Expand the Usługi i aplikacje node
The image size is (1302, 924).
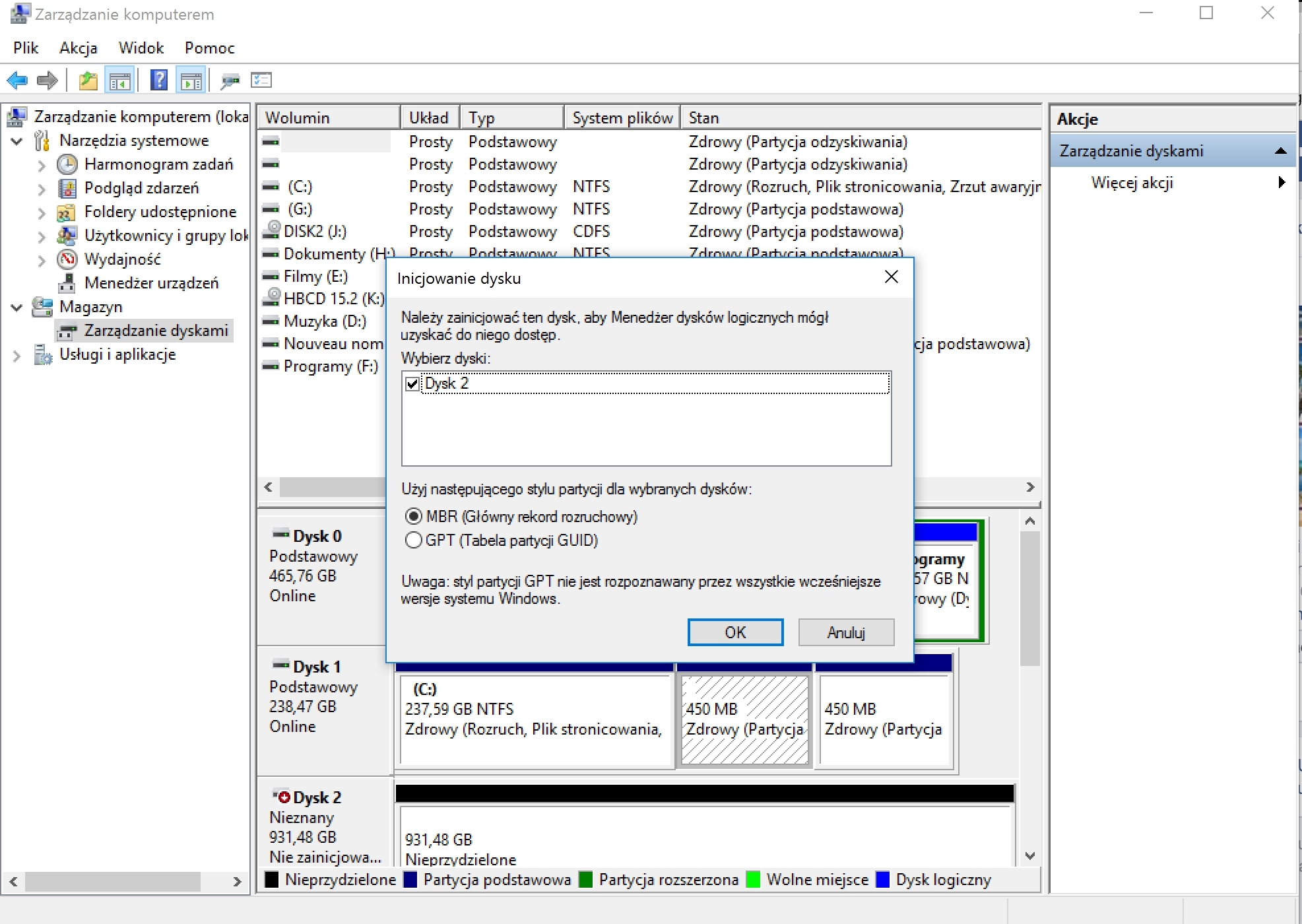pyautogui.click(x=17, y=355)
